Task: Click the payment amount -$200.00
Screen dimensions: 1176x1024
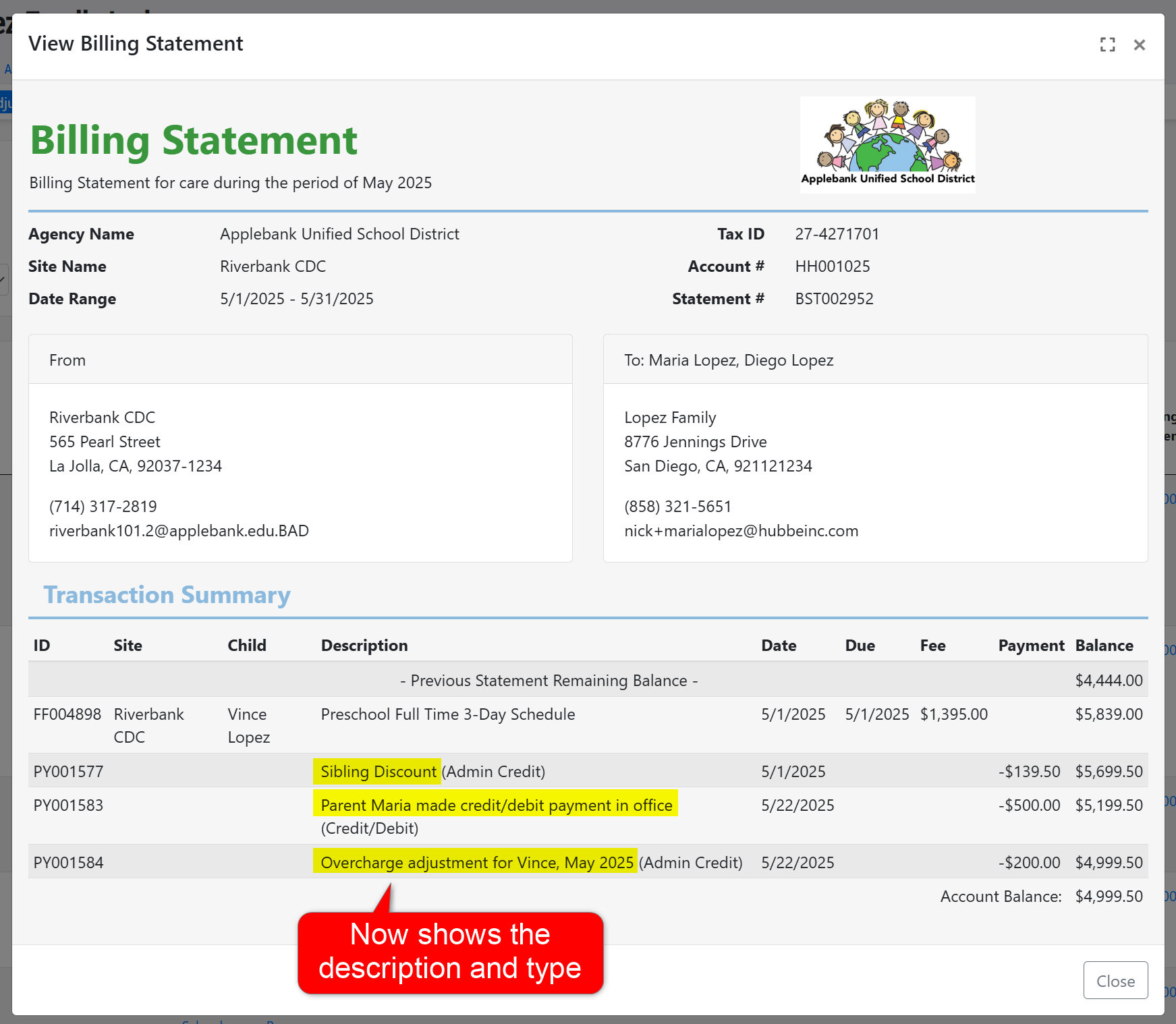Action: point(1029,863)
